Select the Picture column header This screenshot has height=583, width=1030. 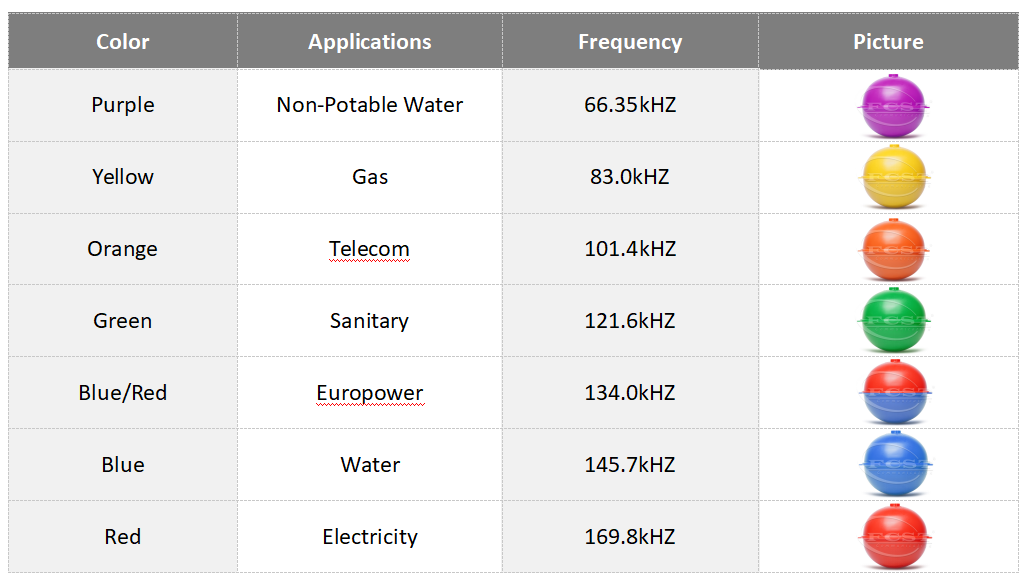click(x=888, y=42)
